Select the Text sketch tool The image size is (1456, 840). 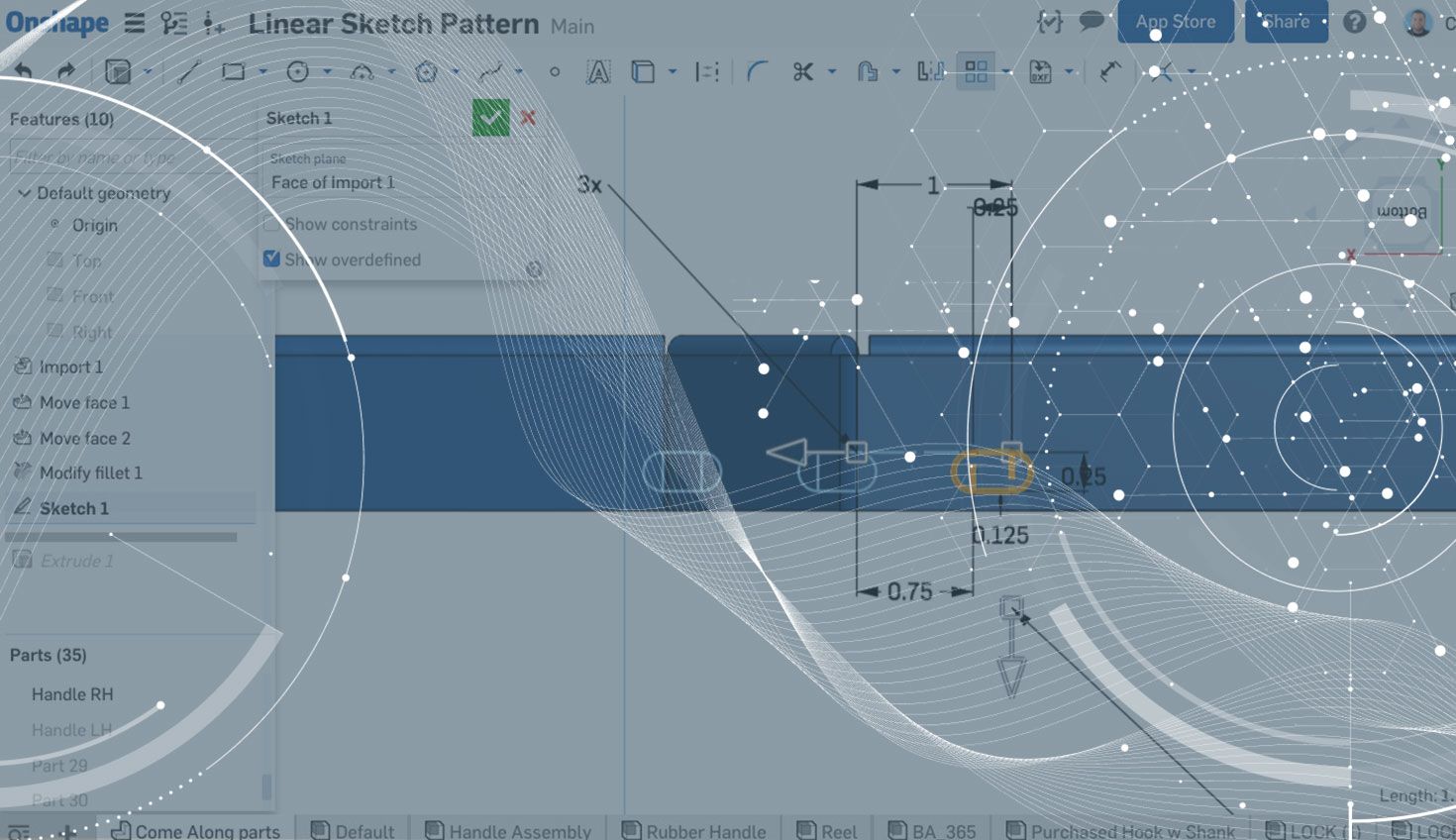(x=598, y=71)
